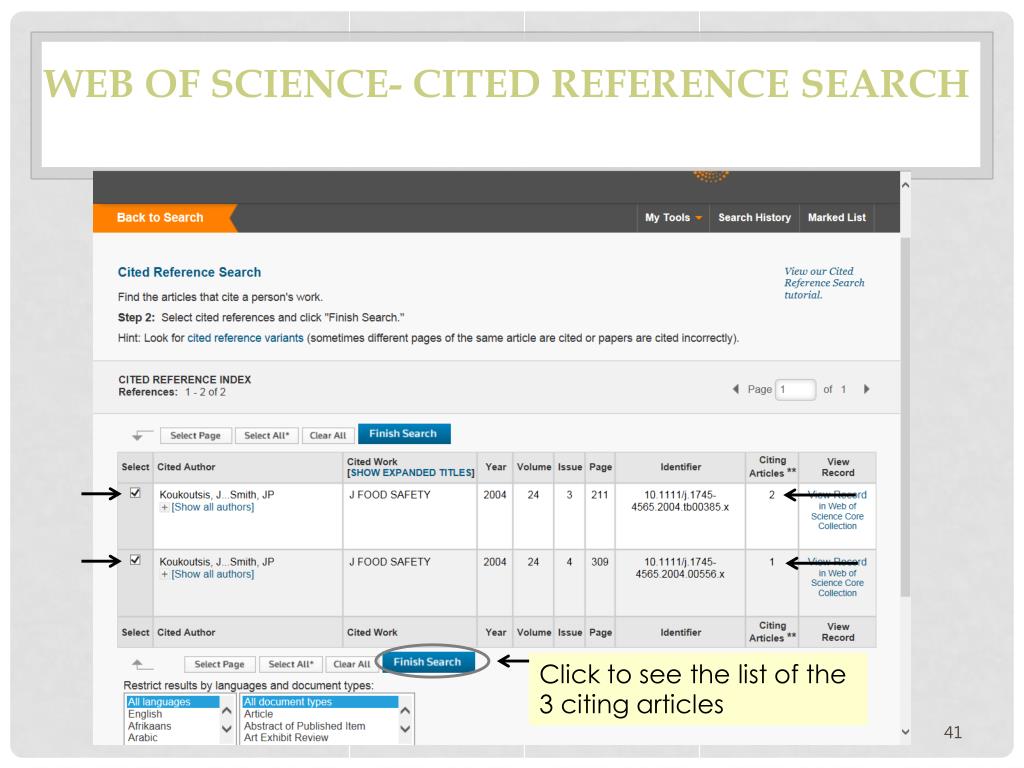Click the top Finish Search button

[404, 434]
